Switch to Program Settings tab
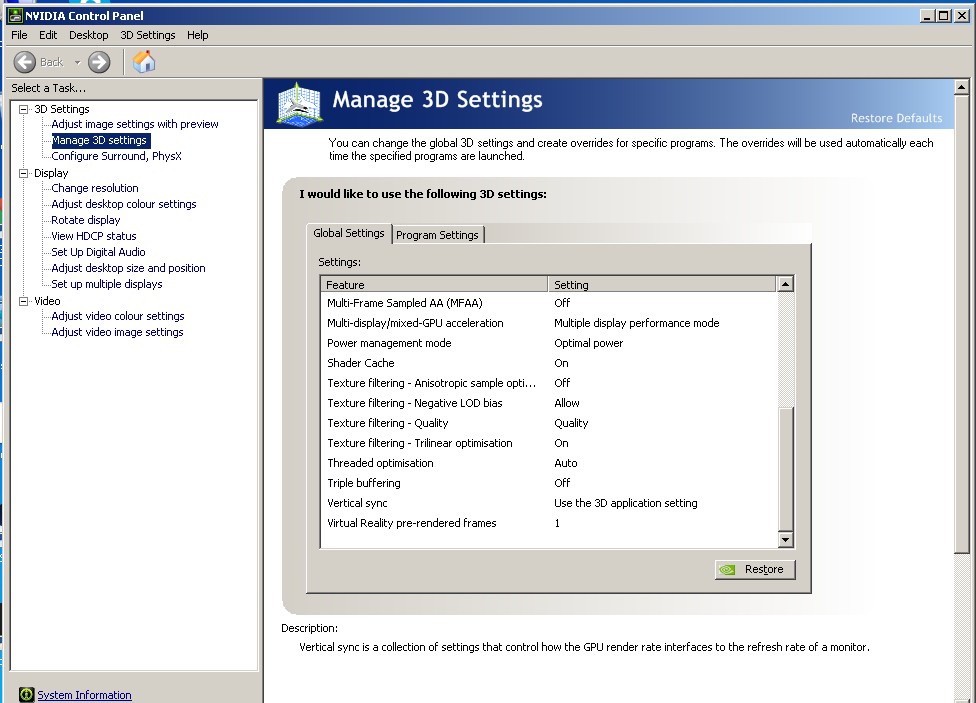Viewport: 976px width, 703px height. (438, 235)
